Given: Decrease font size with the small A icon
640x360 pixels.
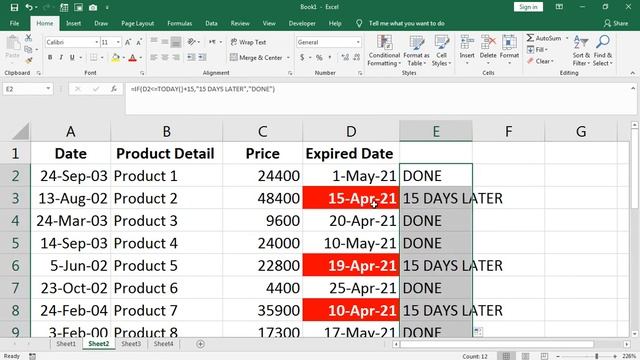Looking at the screenshot, I should 139,42.
